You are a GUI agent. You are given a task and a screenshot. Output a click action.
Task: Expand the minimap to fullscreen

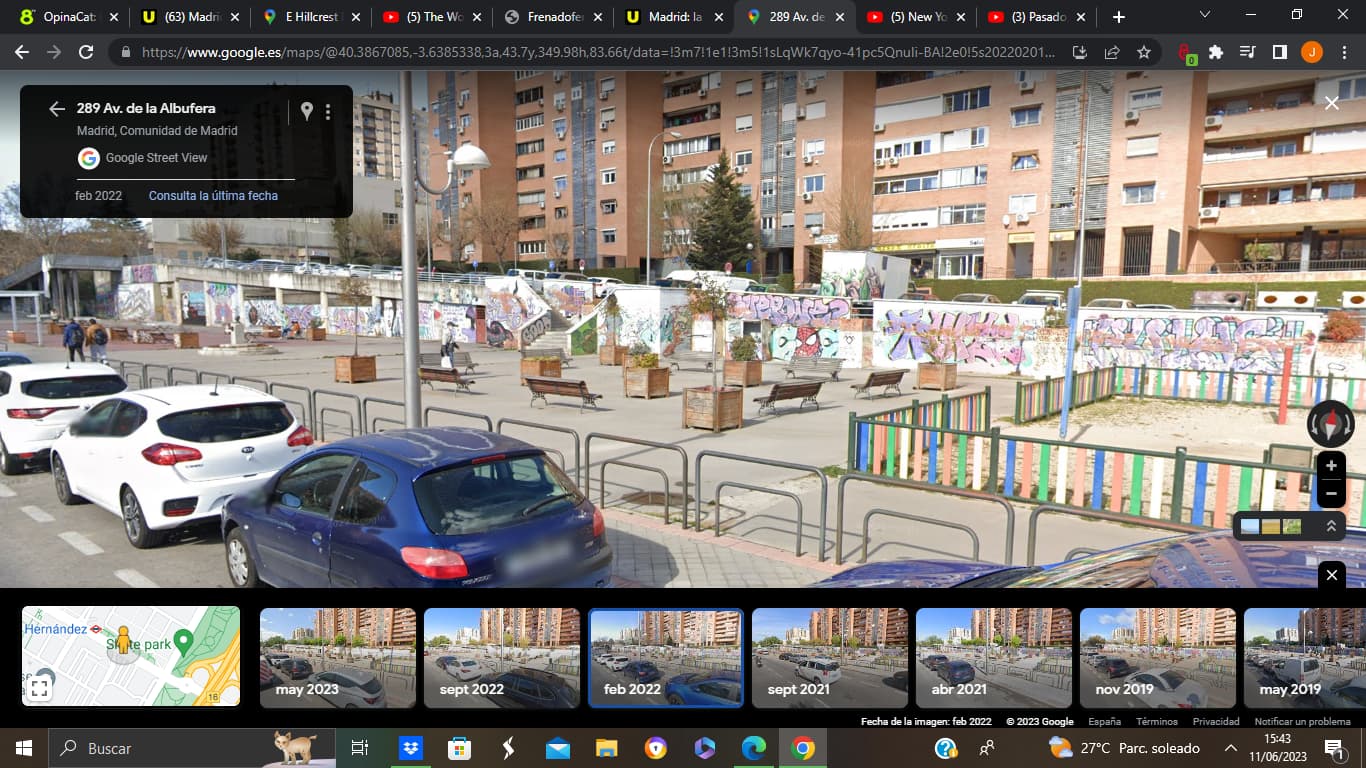click(39, 687)
